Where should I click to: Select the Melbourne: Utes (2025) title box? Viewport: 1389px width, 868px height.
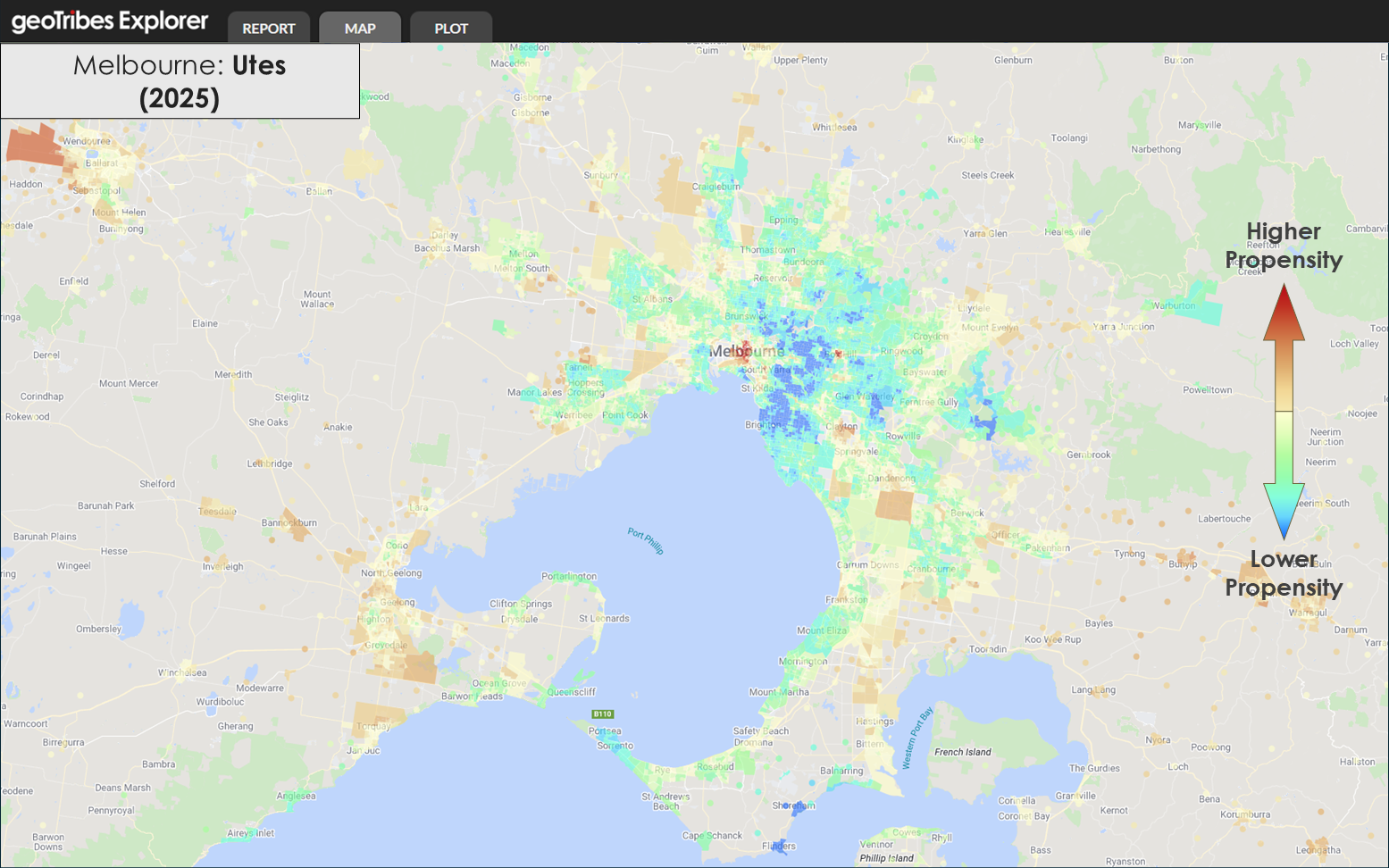click(x=180, y=81)
